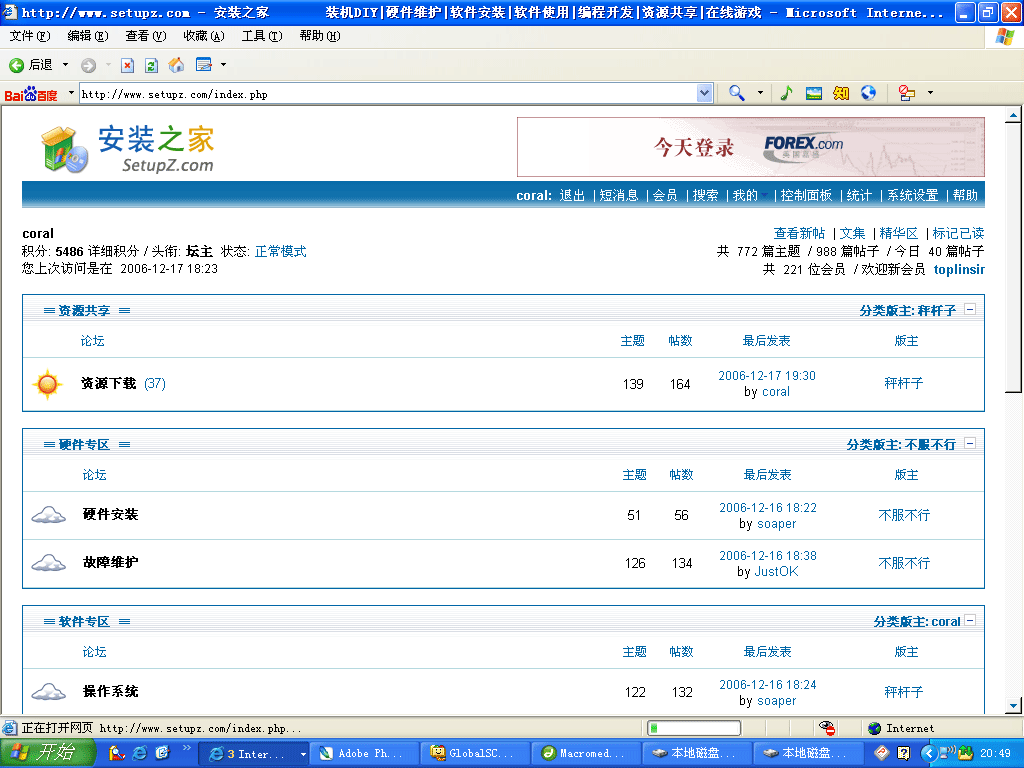1024x768 pixels.
Task: Collapse the 软件专区 forum category
Action: coord(970,621)
